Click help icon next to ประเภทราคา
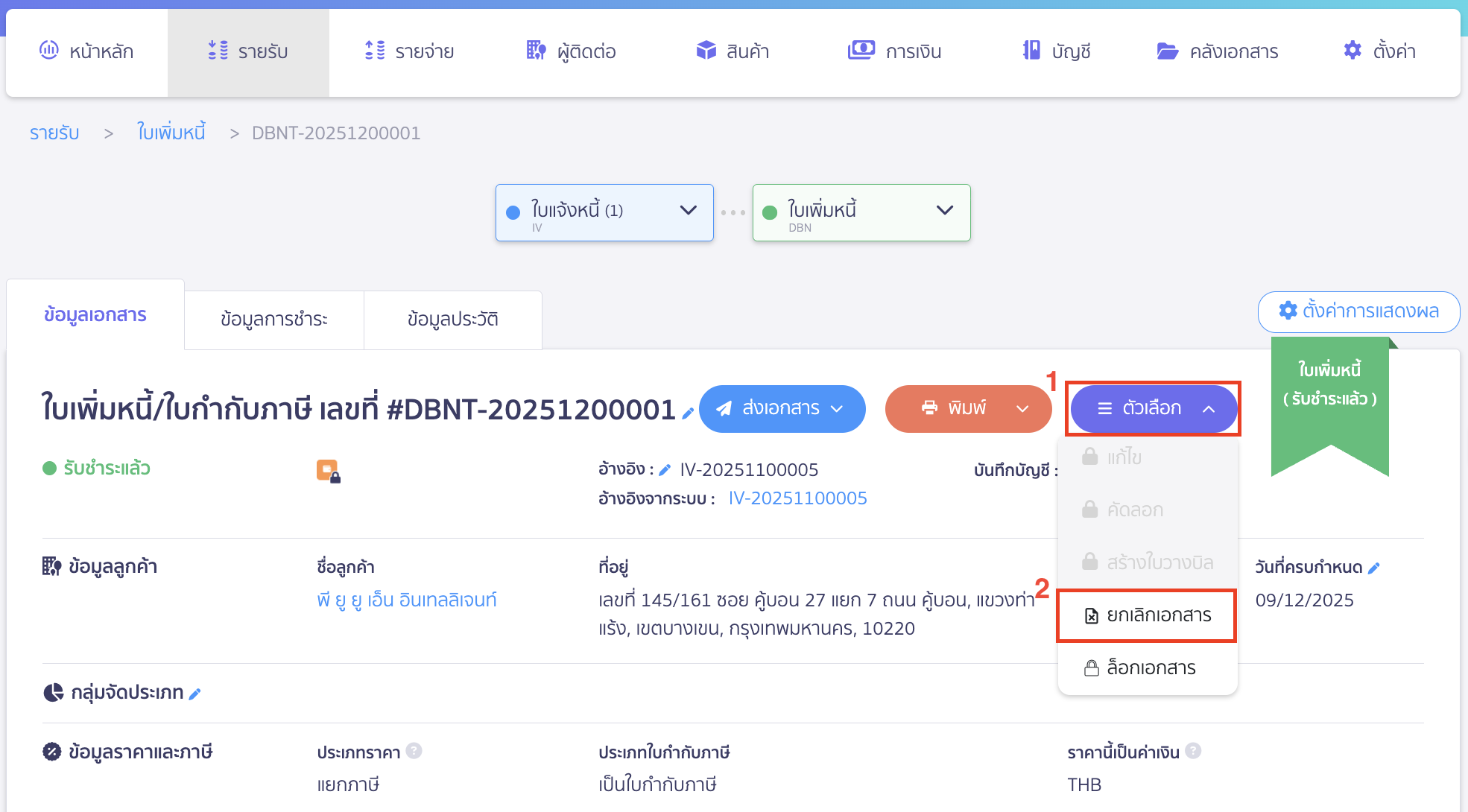 click(415, 752)
